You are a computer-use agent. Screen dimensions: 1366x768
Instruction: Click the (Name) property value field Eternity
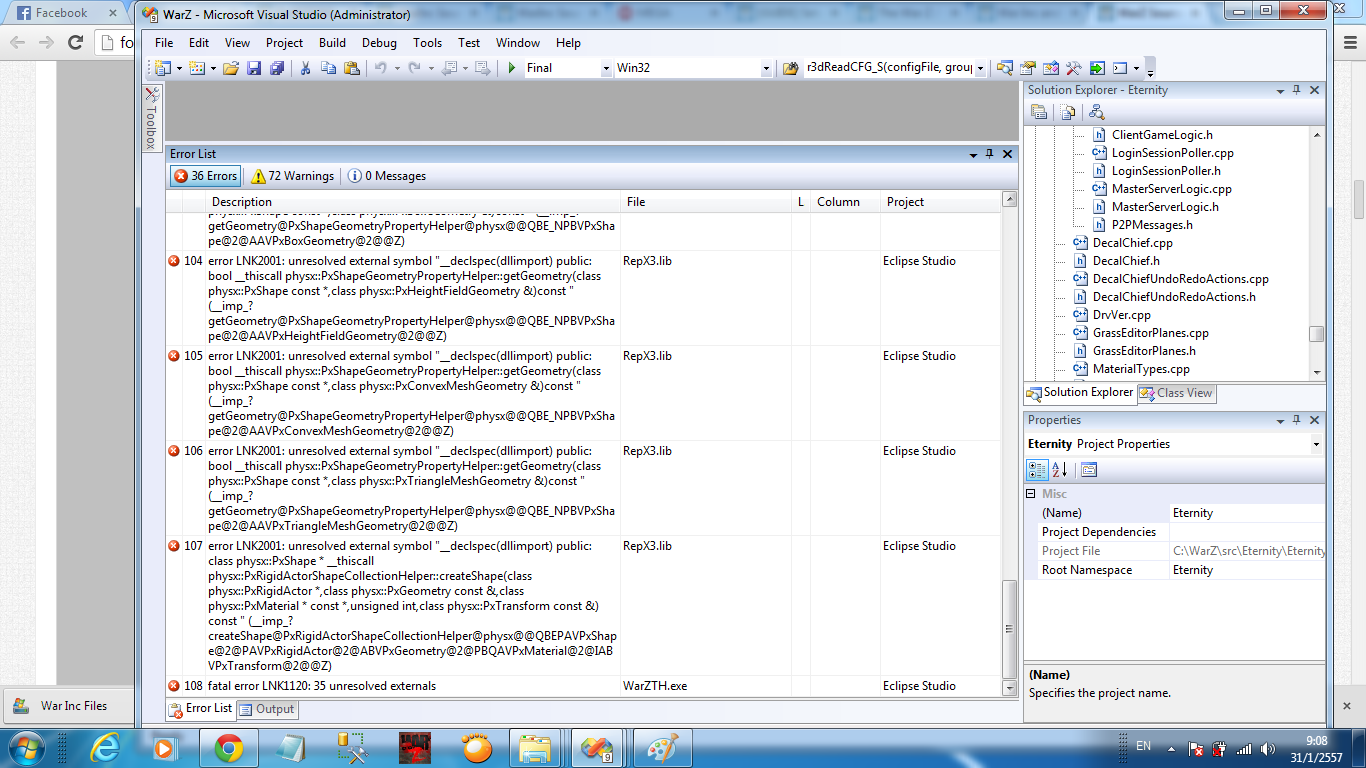click(1247, 513)
